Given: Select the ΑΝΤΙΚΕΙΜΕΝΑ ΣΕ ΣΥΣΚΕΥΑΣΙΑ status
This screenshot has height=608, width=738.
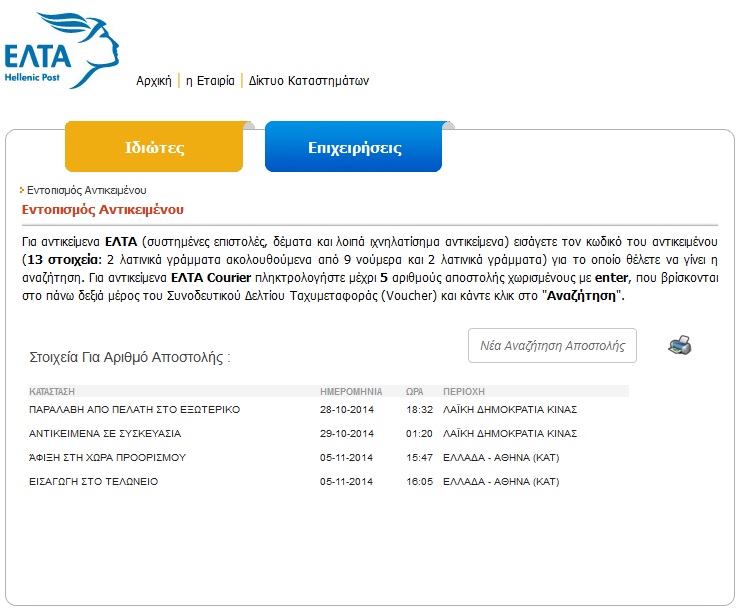Looking at the screenshot, I should click(x=105, y=433).
